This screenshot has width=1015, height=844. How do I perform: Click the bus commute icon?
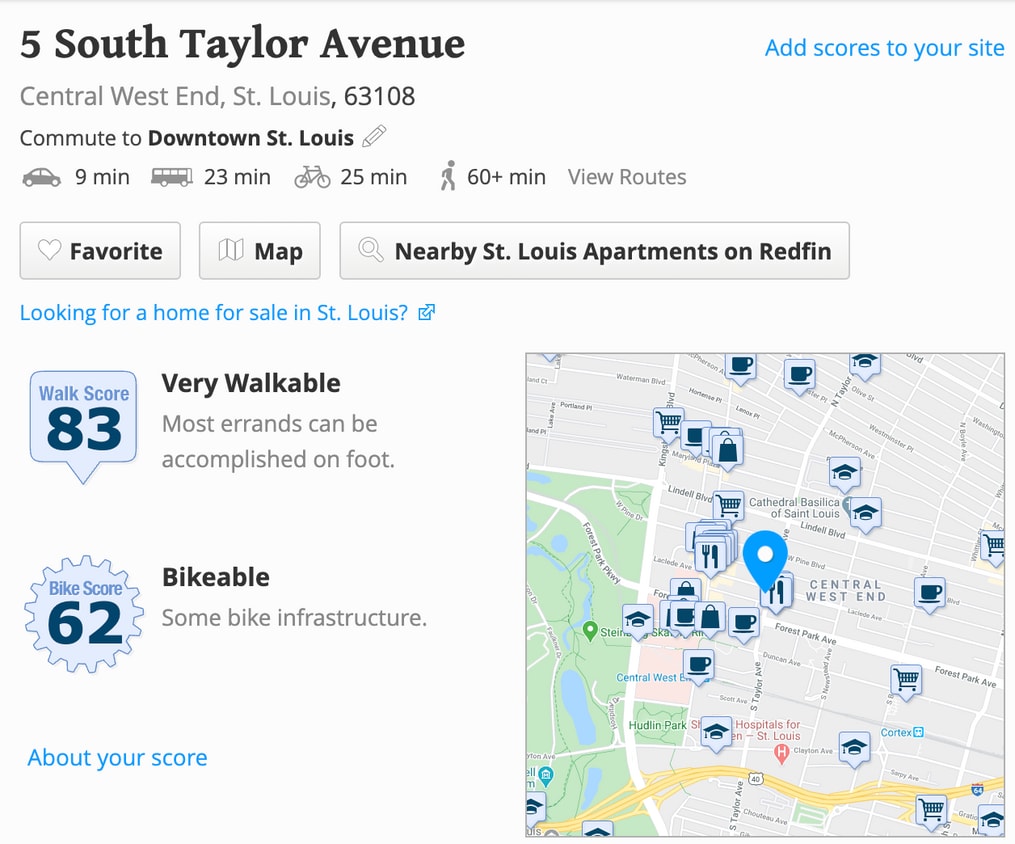click(x=171, y=178)
